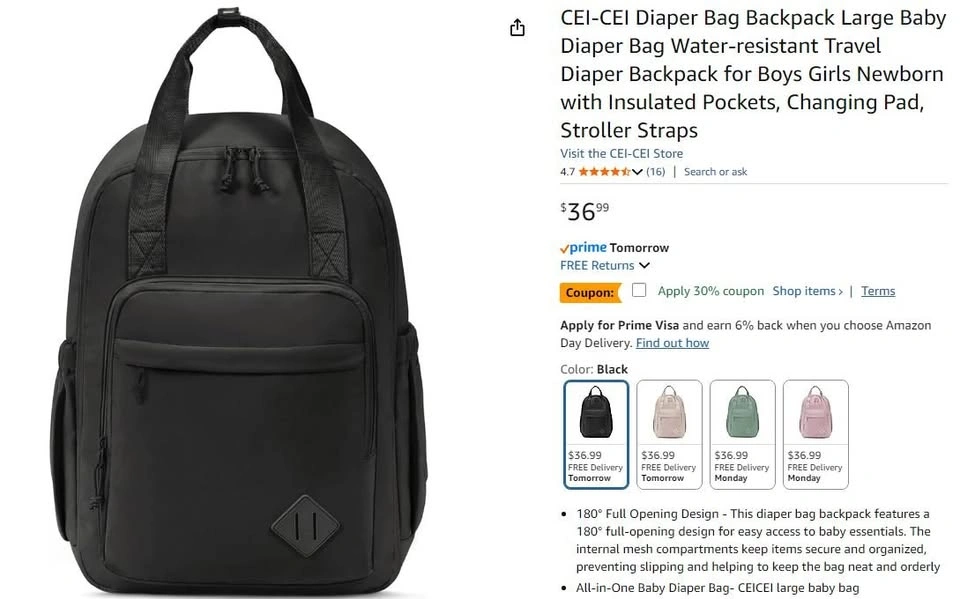This screenshot has width=960, height=599.
Task: Choose the pink backpack color option
Action: point(816,434)
